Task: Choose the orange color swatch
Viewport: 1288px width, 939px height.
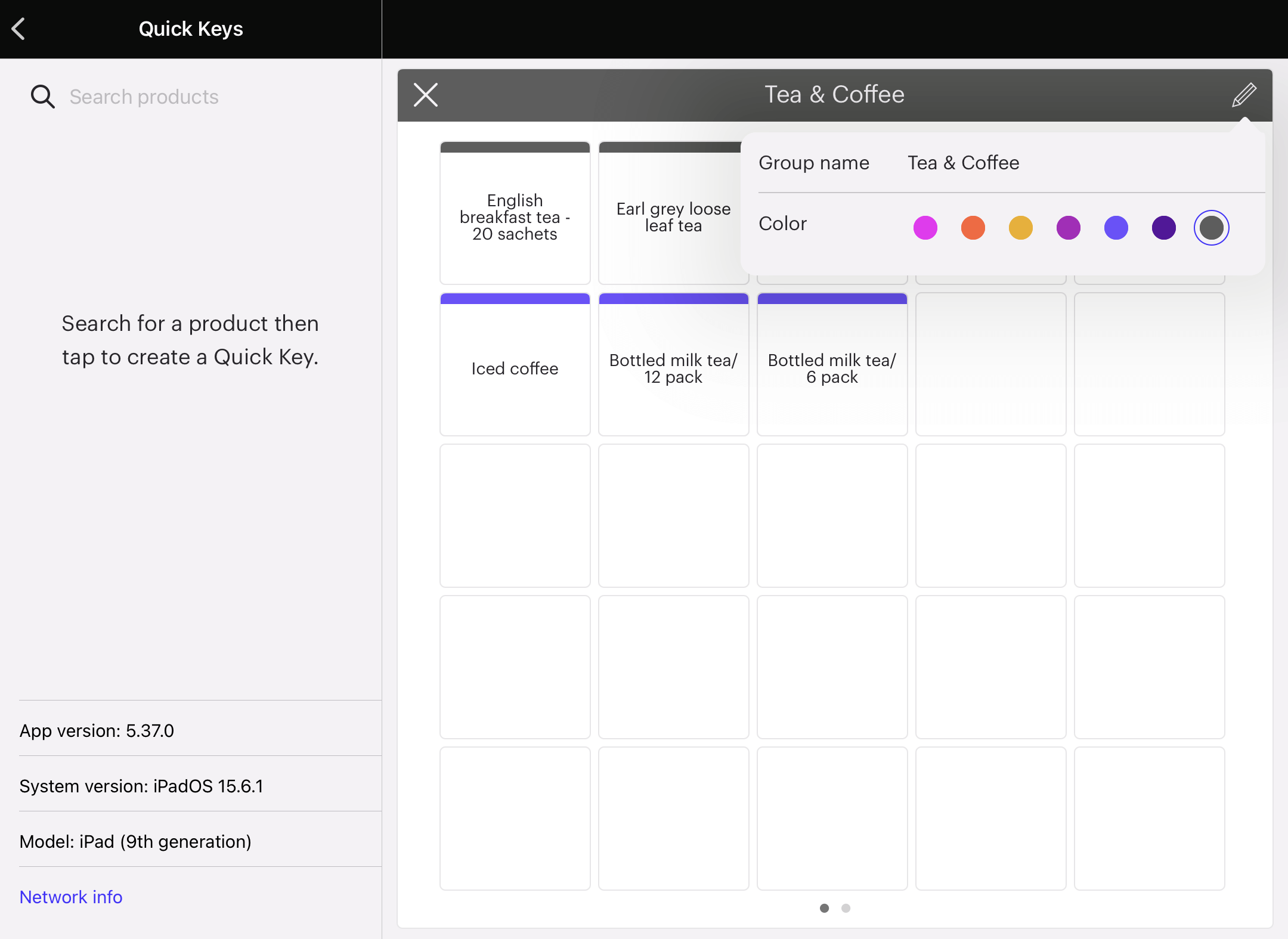Action: 973,228
